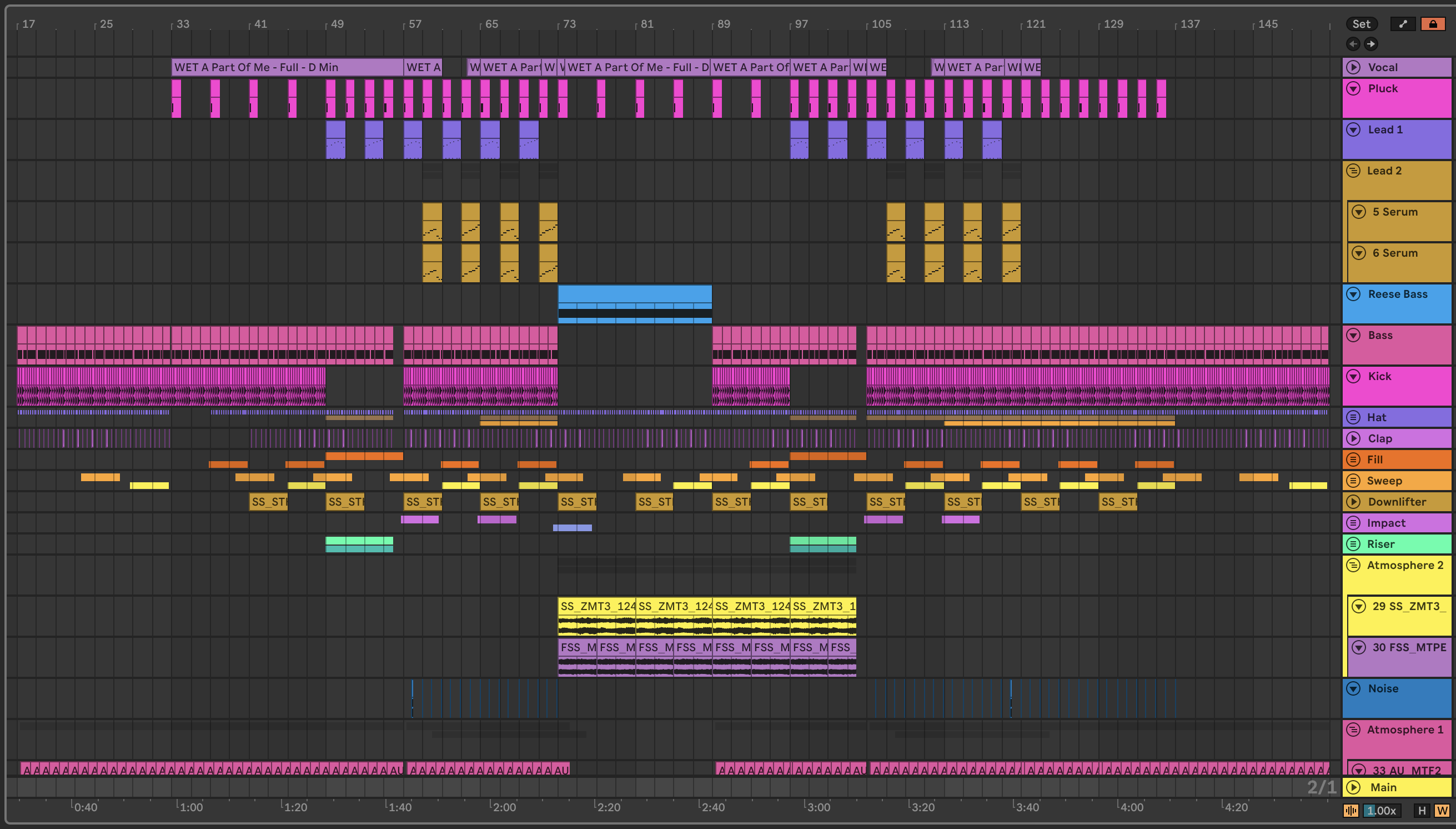Click bar 33 on the beat ruler

(x=182, y=24)
